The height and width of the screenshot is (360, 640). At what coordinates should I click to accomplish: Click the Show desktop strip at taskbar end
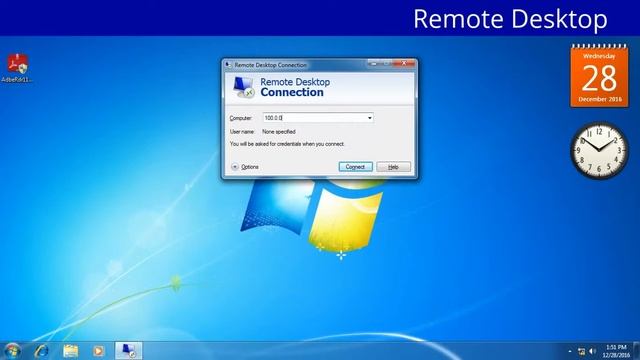coord(637,351)
